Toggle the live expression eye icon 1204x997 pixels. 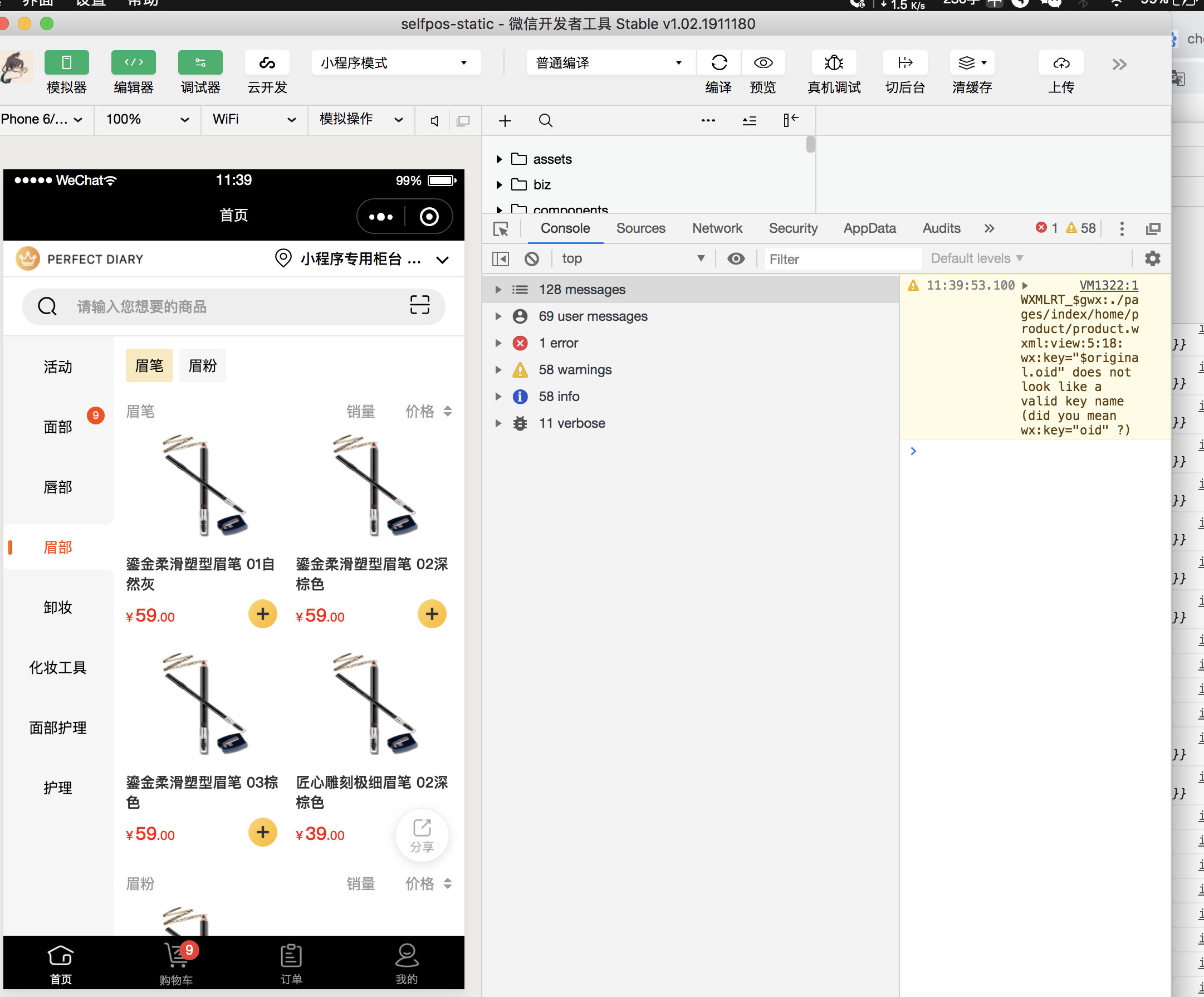[736, 258]
